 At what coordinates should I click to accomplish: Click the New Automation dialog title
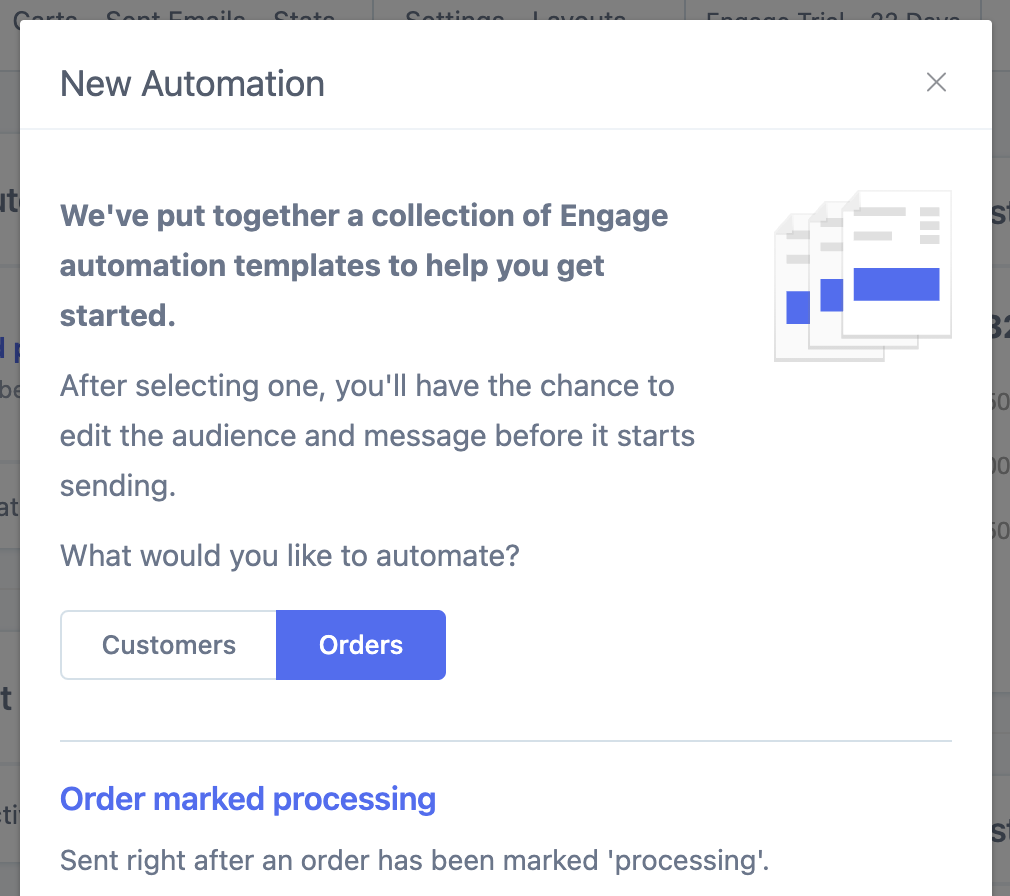(x=192, y=84)
